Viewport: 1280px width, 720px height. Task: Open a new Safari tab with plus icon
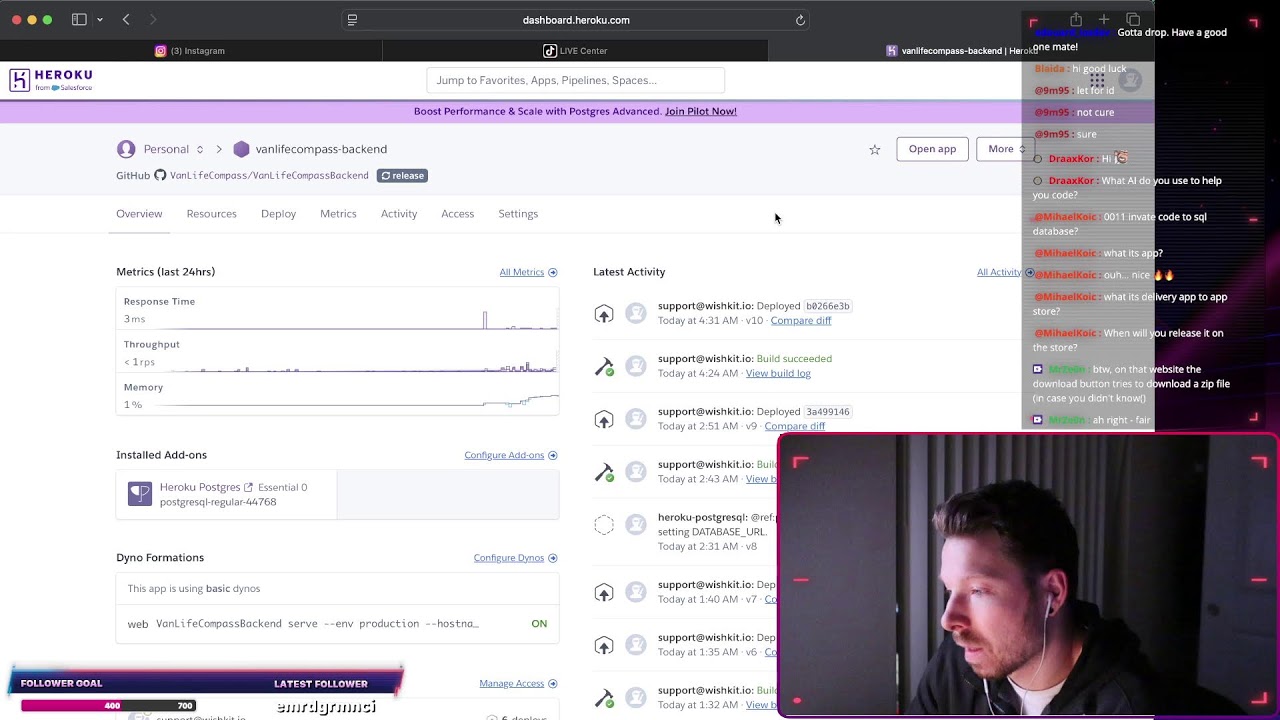(1104, 20)
